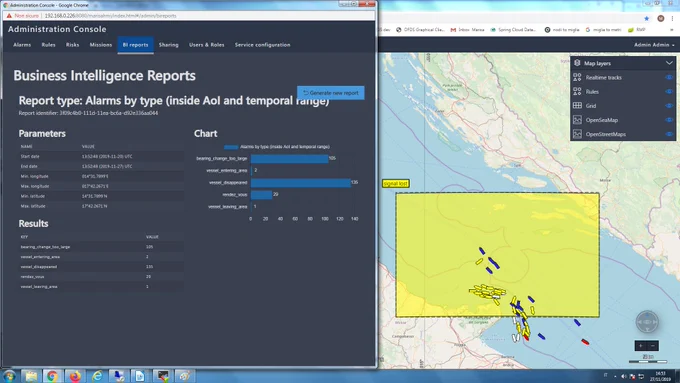Image resolution: width=680 pixels, height=383 pixels.
Task: Collapse the Map layers panel chevron
Action: [x=669, y=63]
